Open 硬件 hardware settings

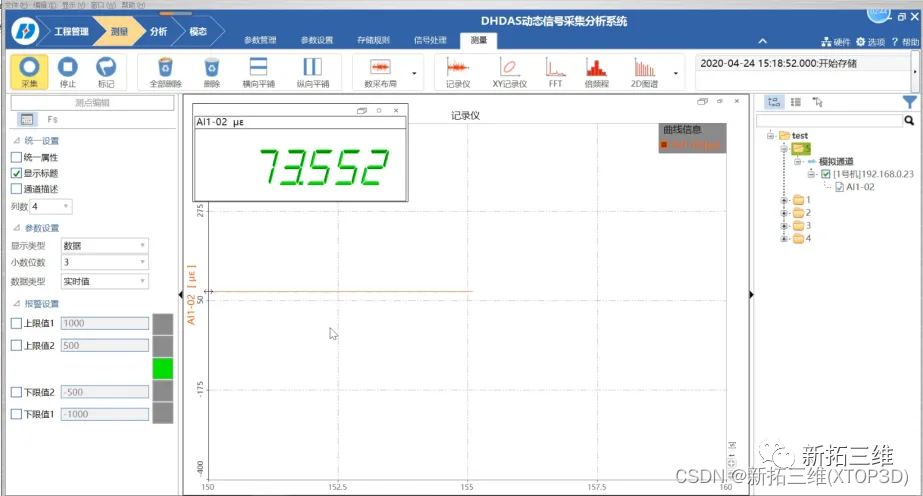(x=836, y=42)
